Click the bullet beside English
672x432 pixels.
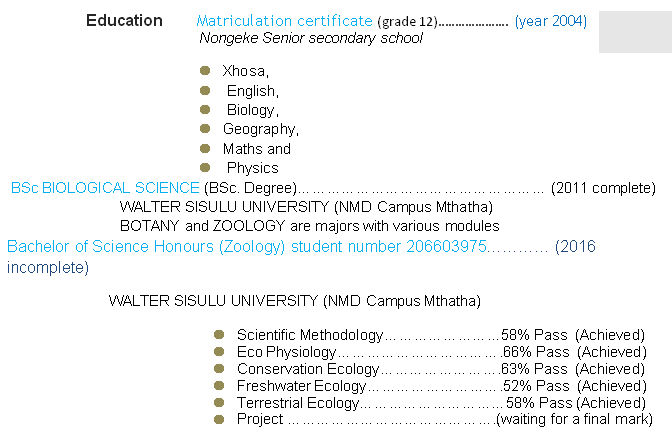pos(205,90)
